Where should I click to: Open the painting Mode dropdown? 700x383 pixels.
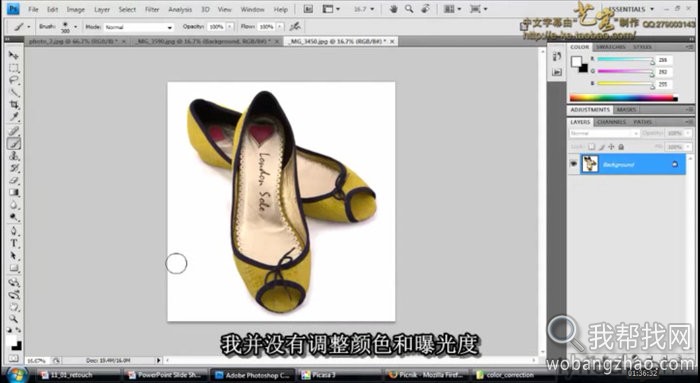[x=139, y=27]
